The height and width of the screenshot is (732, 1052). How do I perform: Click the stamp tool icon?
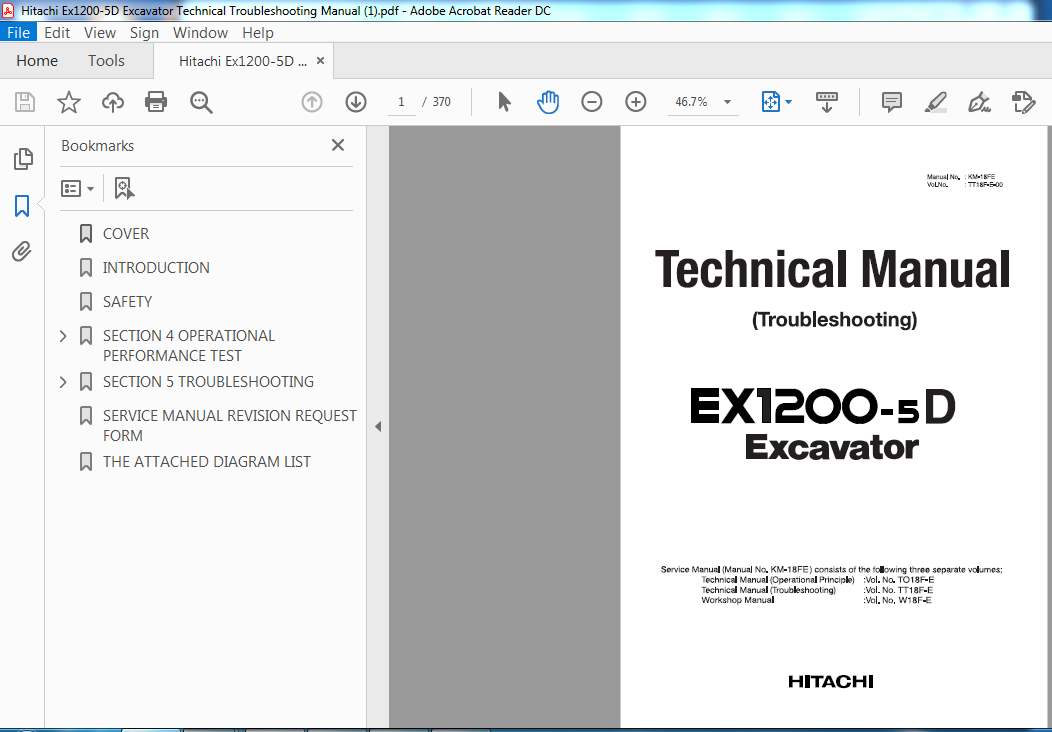[x=1024, y=102]
